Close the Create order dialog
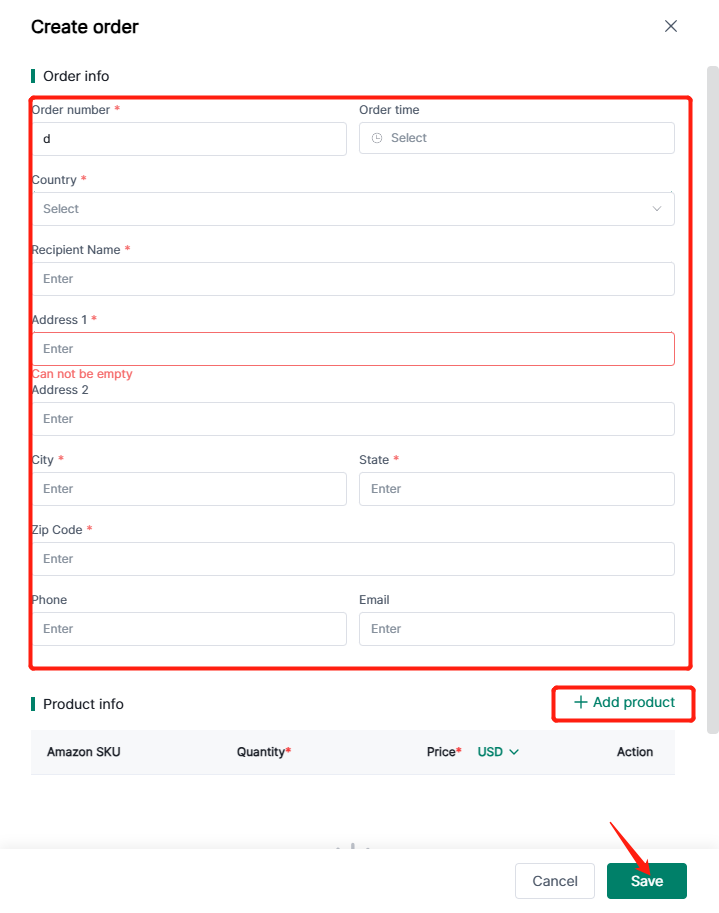 [x=671, y=26]
